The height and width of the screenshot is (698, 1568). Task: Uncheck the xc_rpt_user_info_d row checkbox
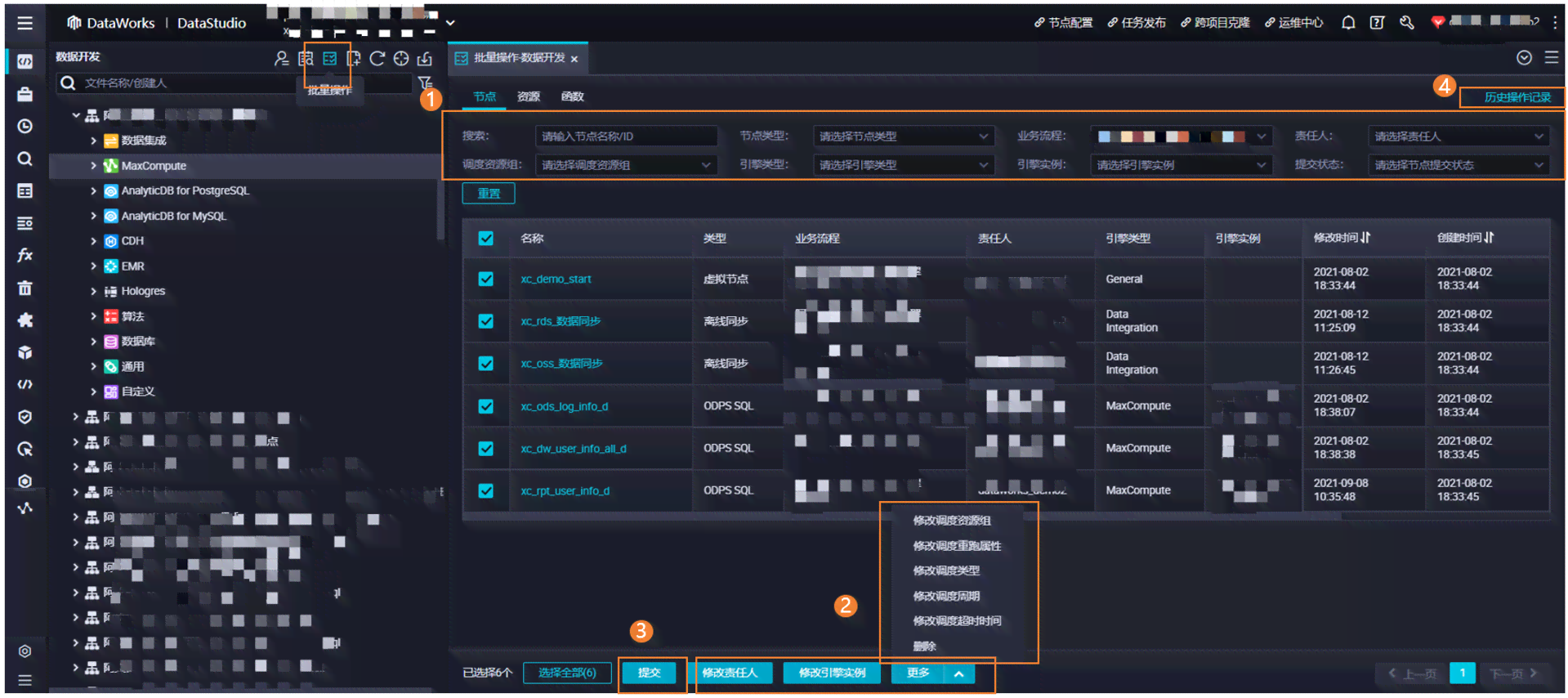point(486,491)
